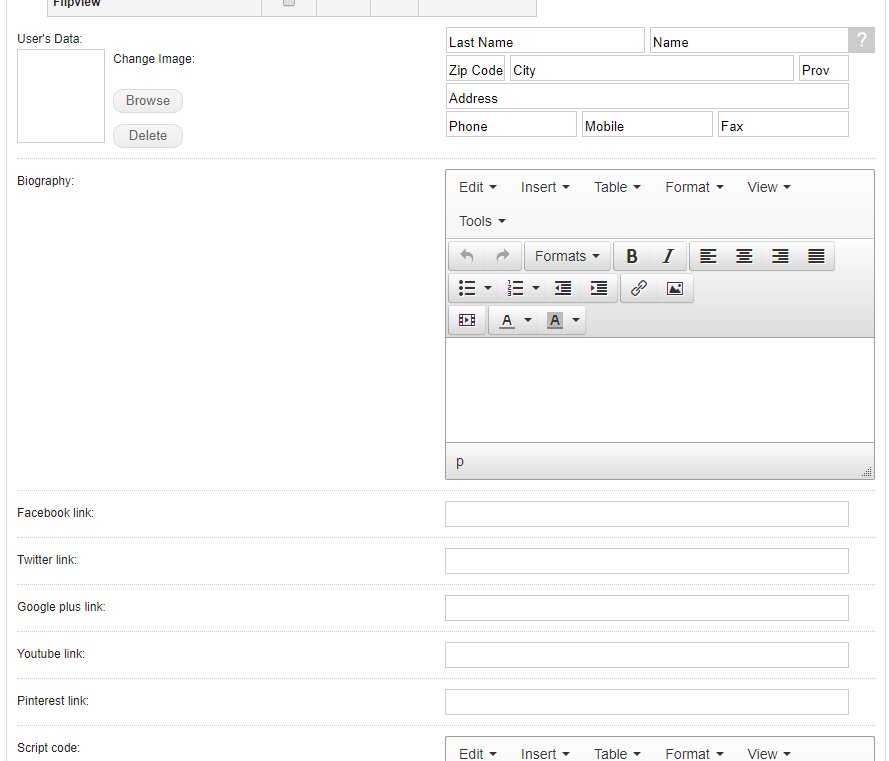Align text left in Biography editor

point(708,256)
